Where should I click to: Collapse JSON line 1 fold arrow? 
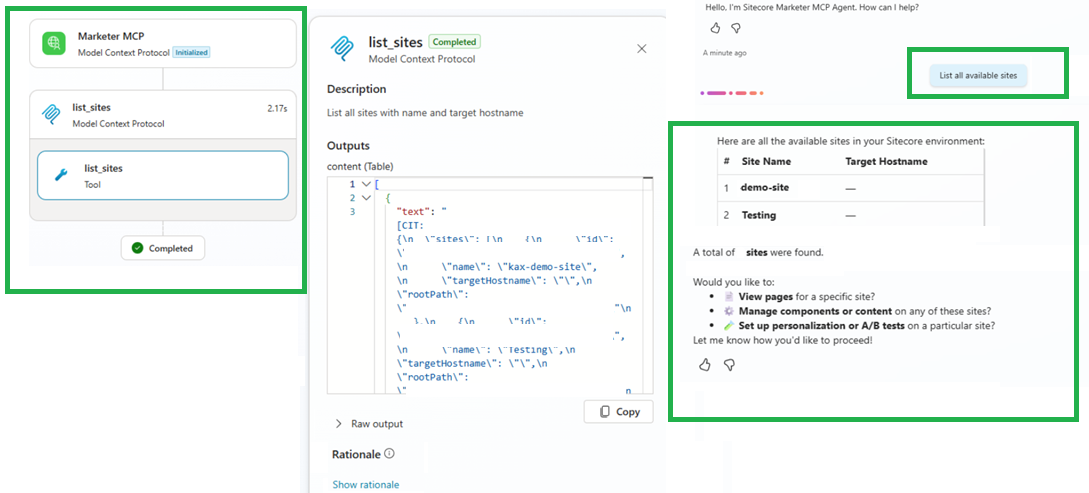[366, 184]
